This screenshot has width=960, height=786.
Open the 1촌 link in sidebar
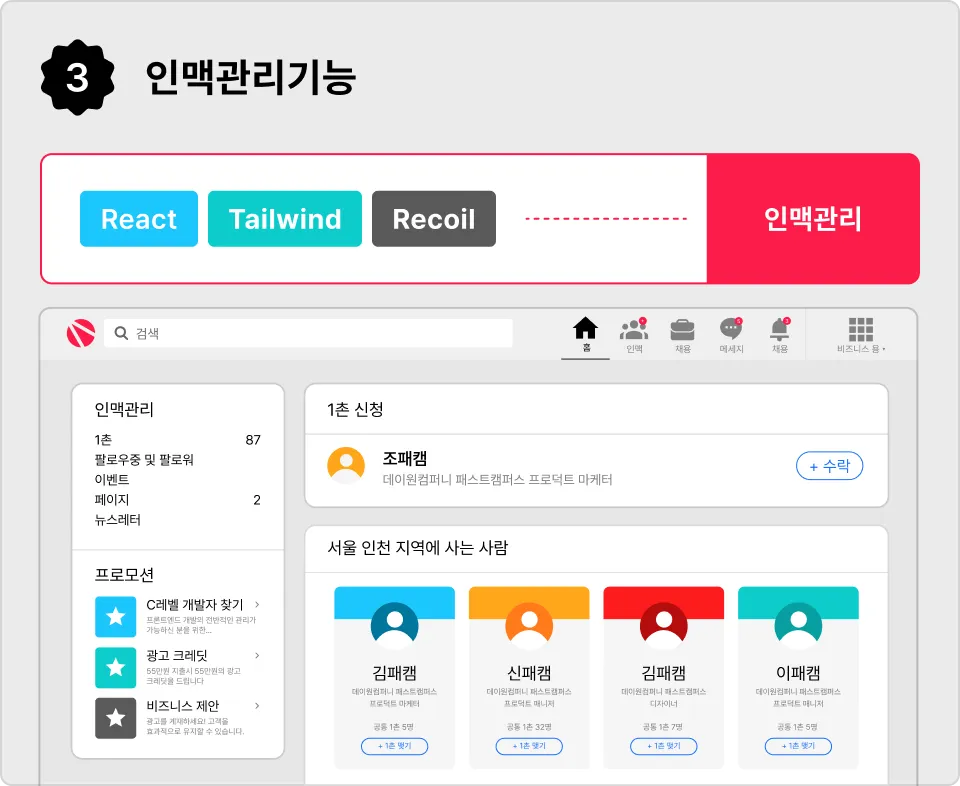coord(103,440)
